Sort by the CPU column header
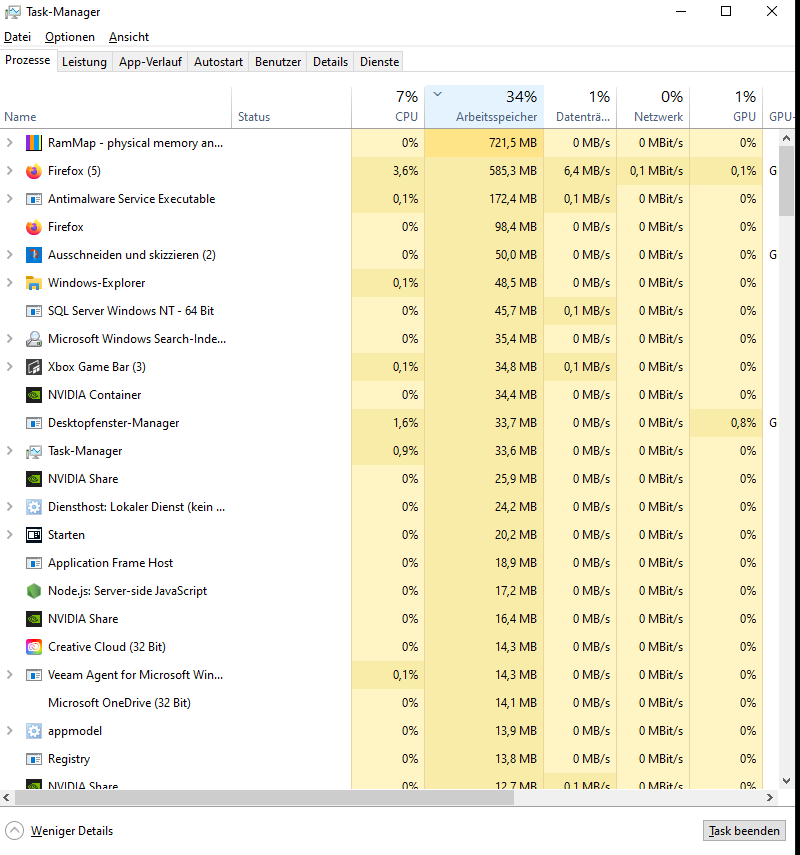 tap(388, 107)
